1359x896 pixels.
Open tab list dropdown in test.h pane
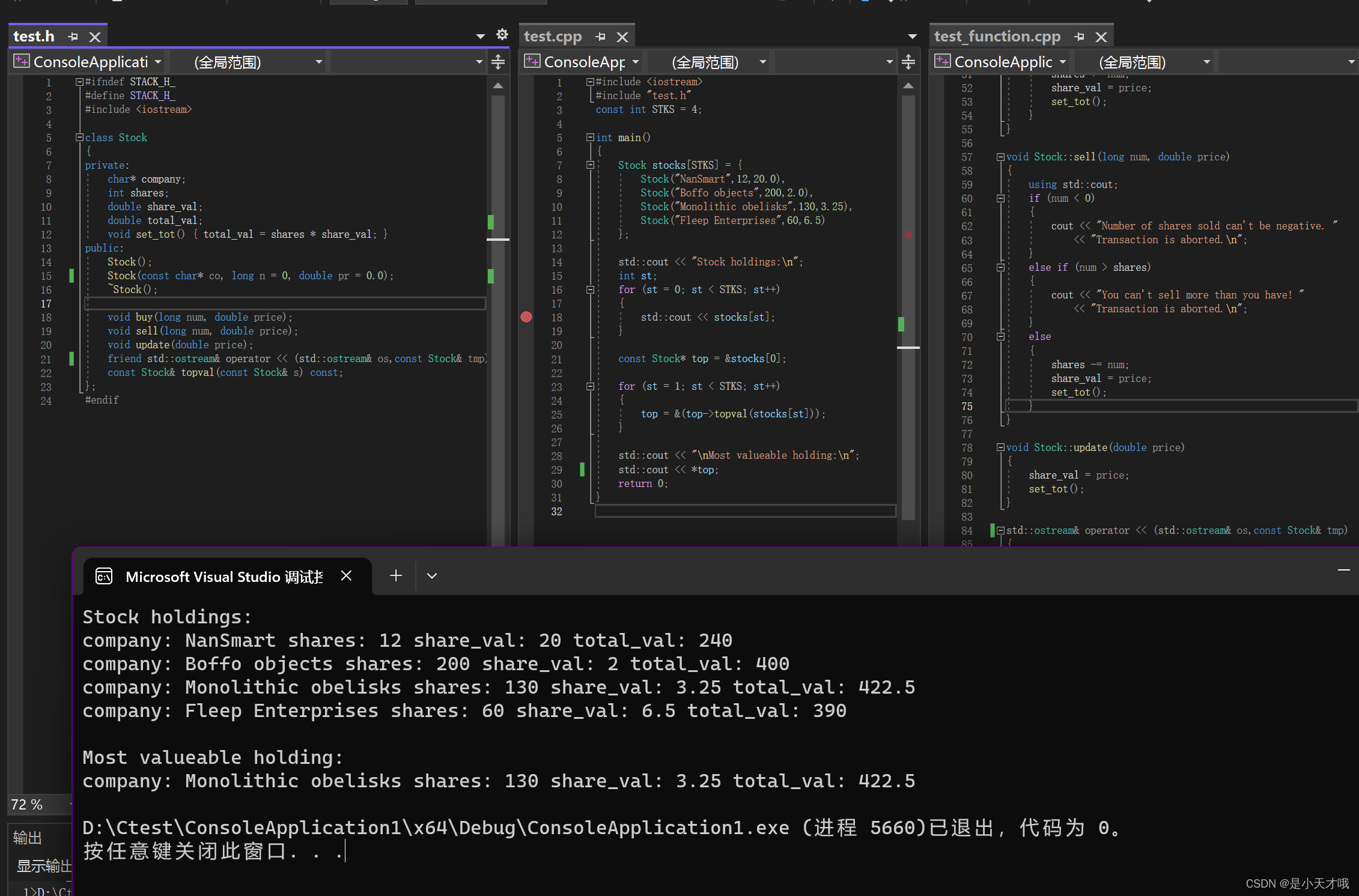(480, 37)
